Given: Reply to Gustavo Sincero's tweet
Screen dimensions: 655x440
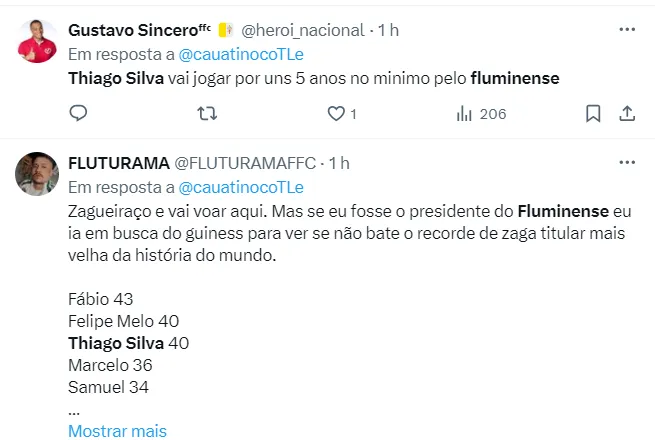Looking at the screenshot, I should [79, 114].
